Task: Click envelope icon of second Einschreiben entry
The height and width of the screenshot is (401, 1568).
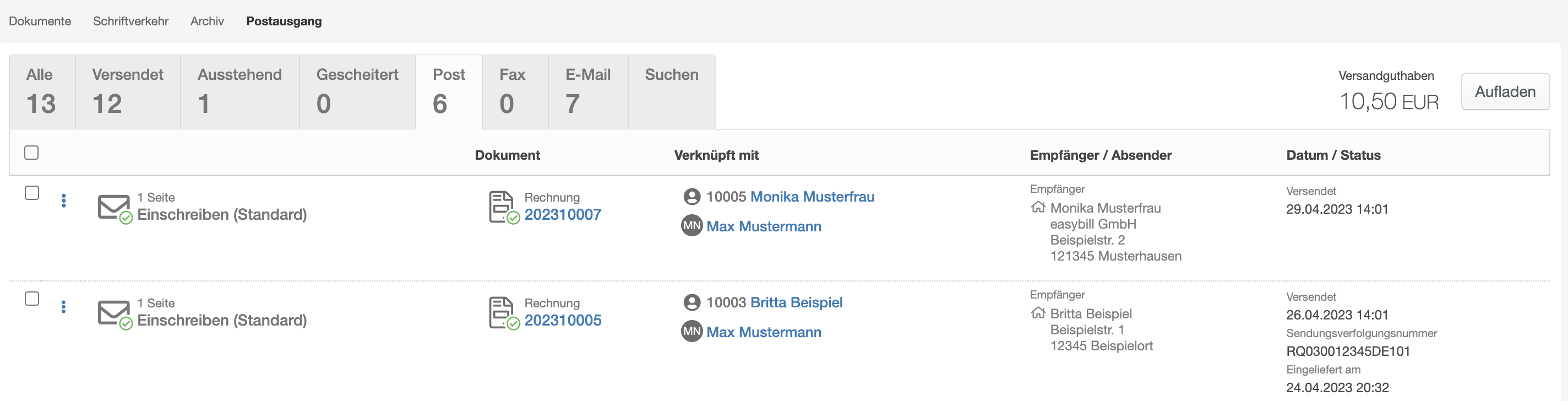Action: pos(114,314)
